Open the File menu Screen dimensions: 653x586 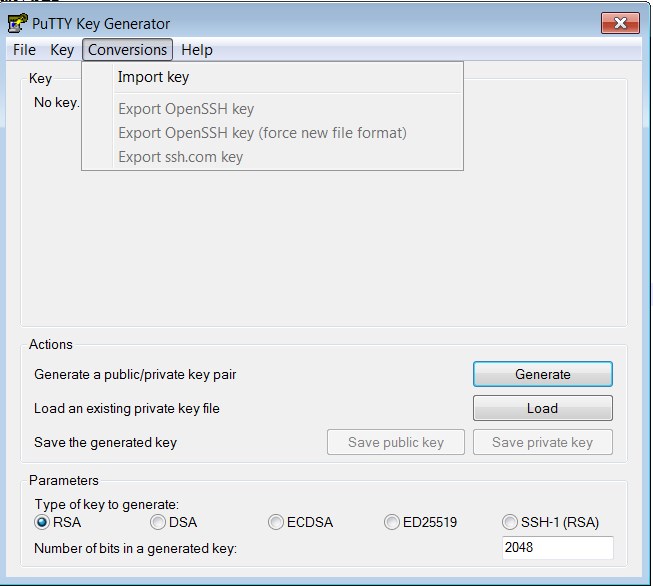(24, 50)
